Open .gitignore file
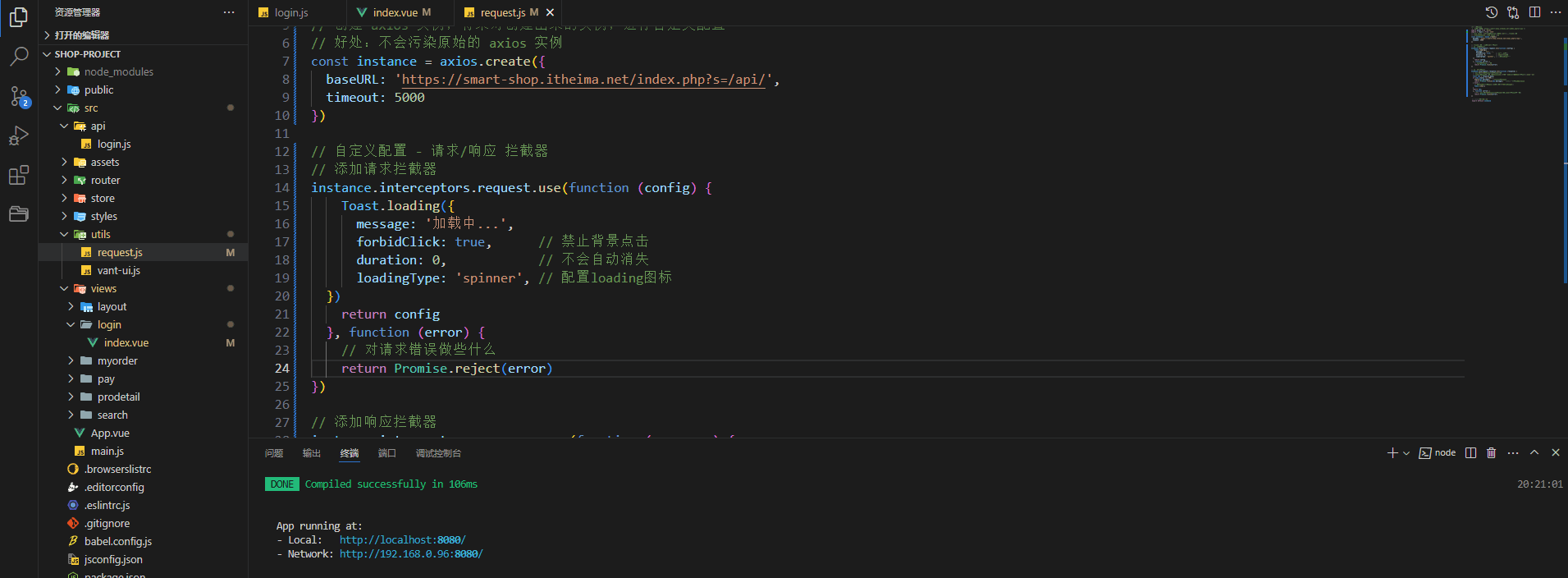 tap(144, 523)
